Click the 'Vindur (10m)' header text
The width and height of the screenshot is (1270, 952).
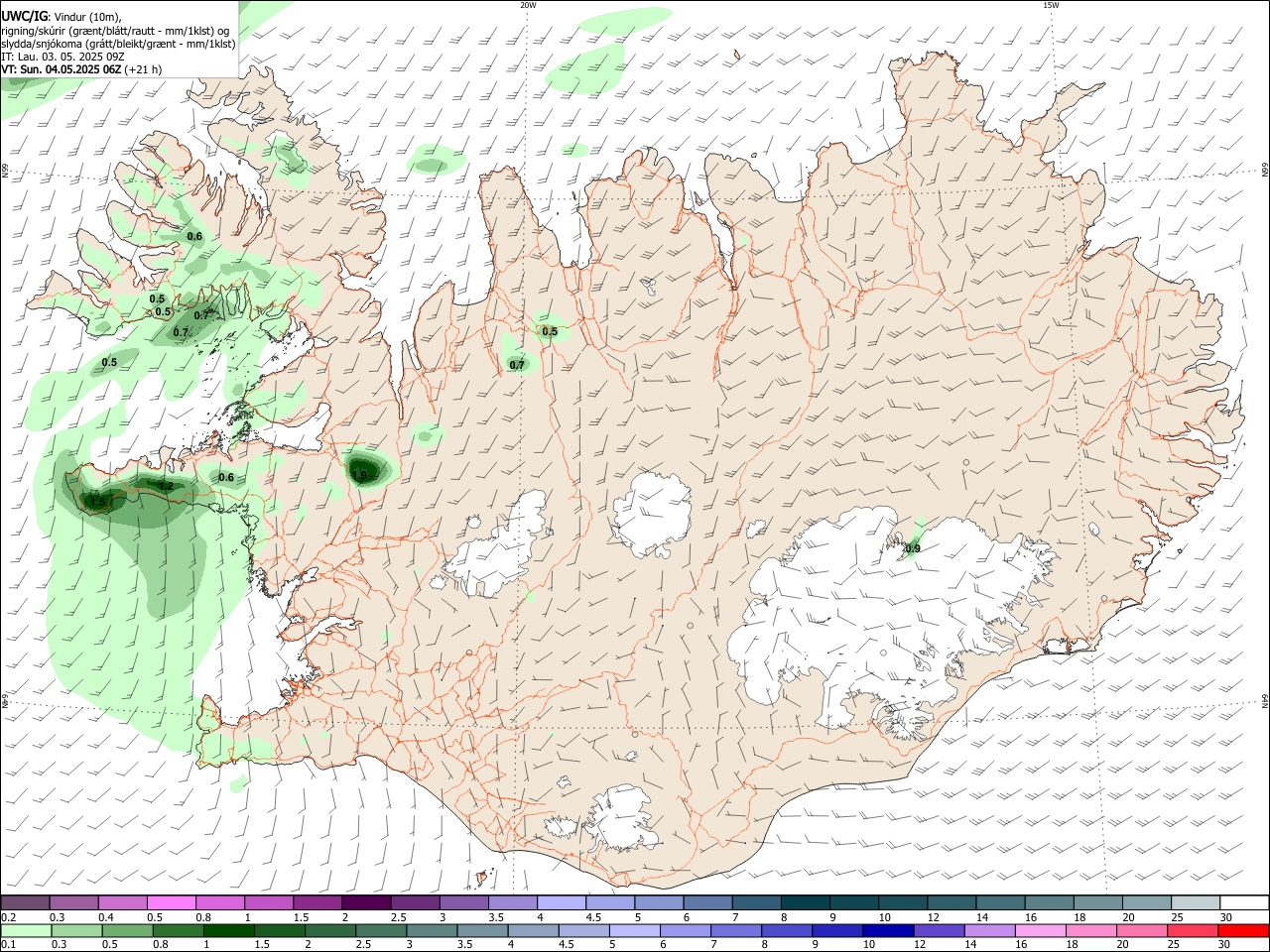click(86, 17)
